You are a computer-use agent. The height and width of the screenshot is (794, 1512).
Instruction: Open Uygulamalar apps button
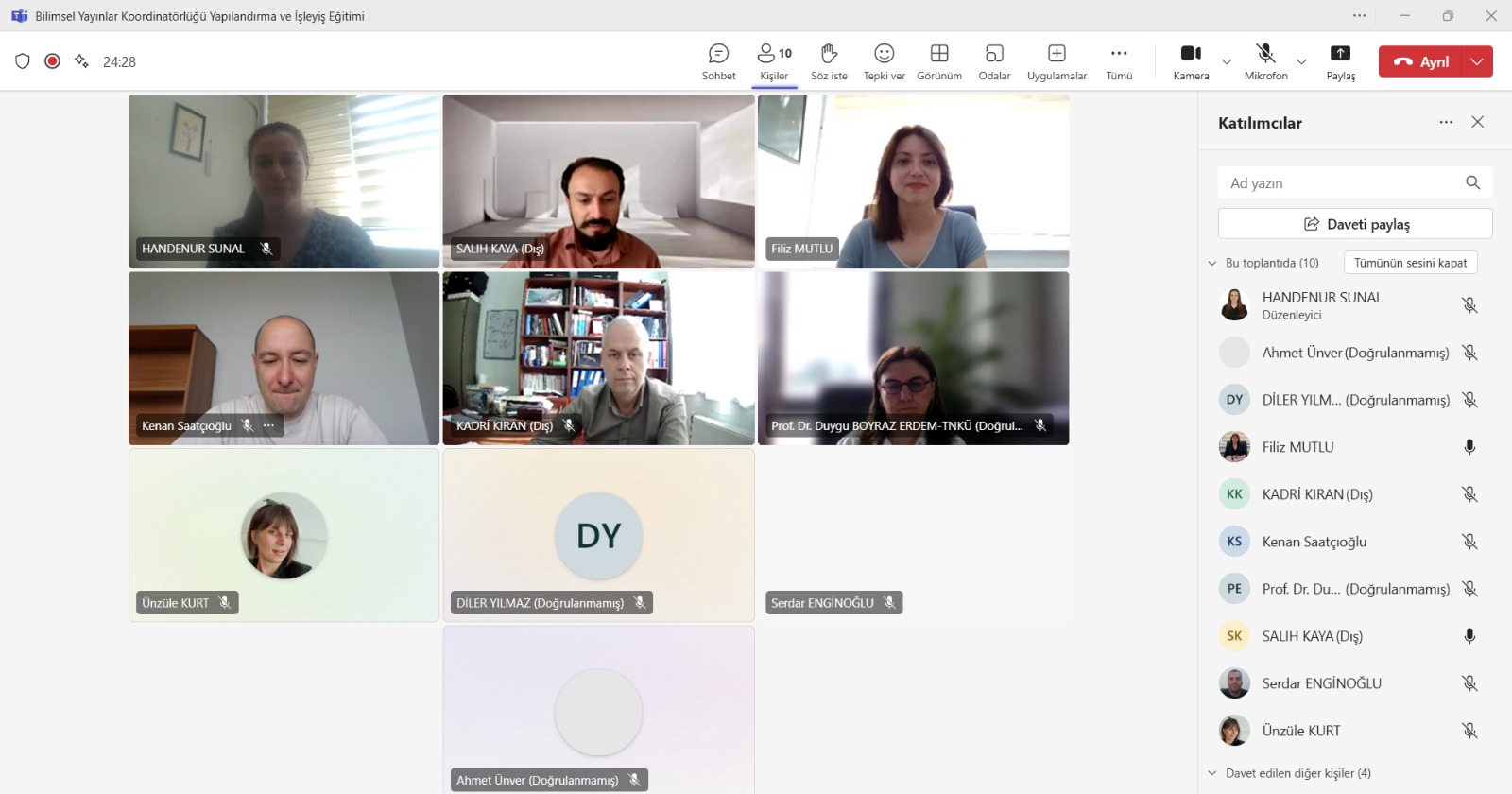(x=1057, y=61)
